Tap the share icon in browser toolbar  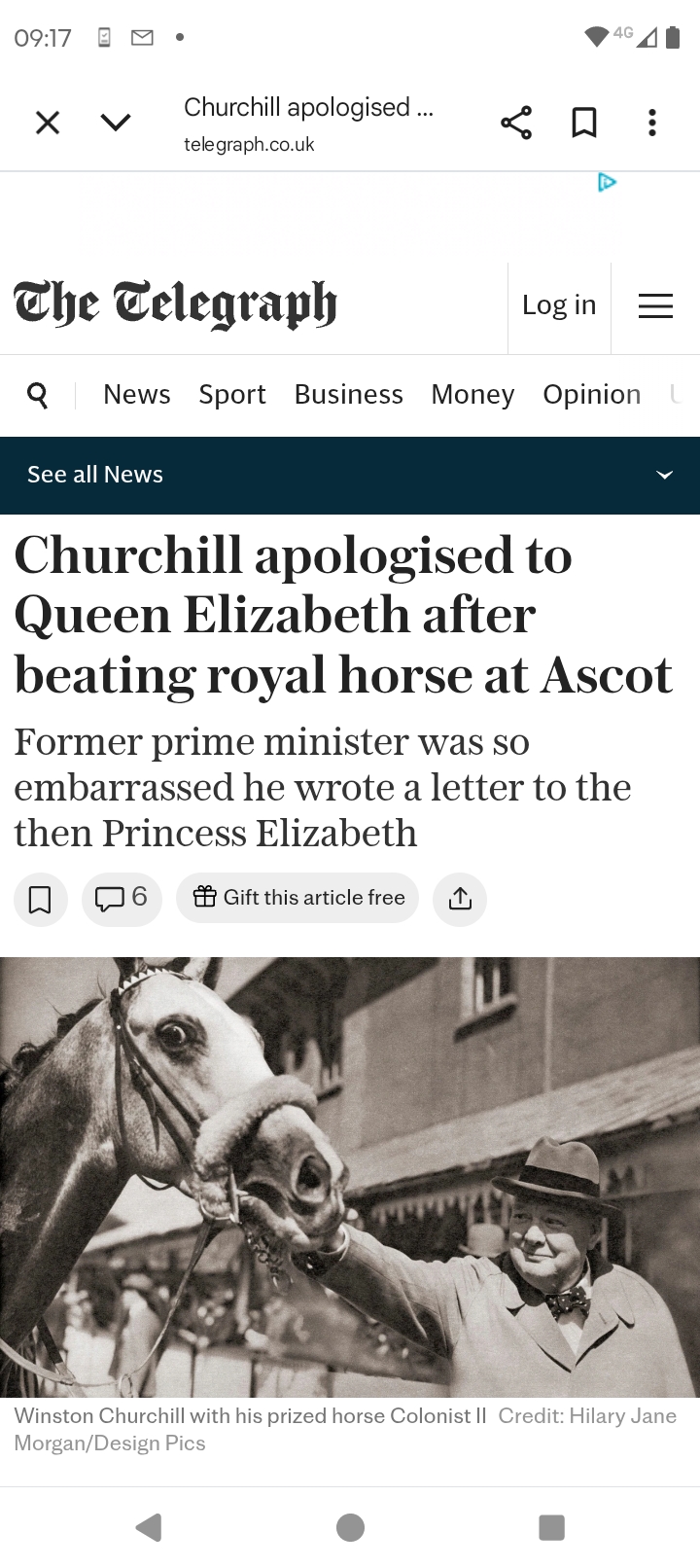pos(515,123)
